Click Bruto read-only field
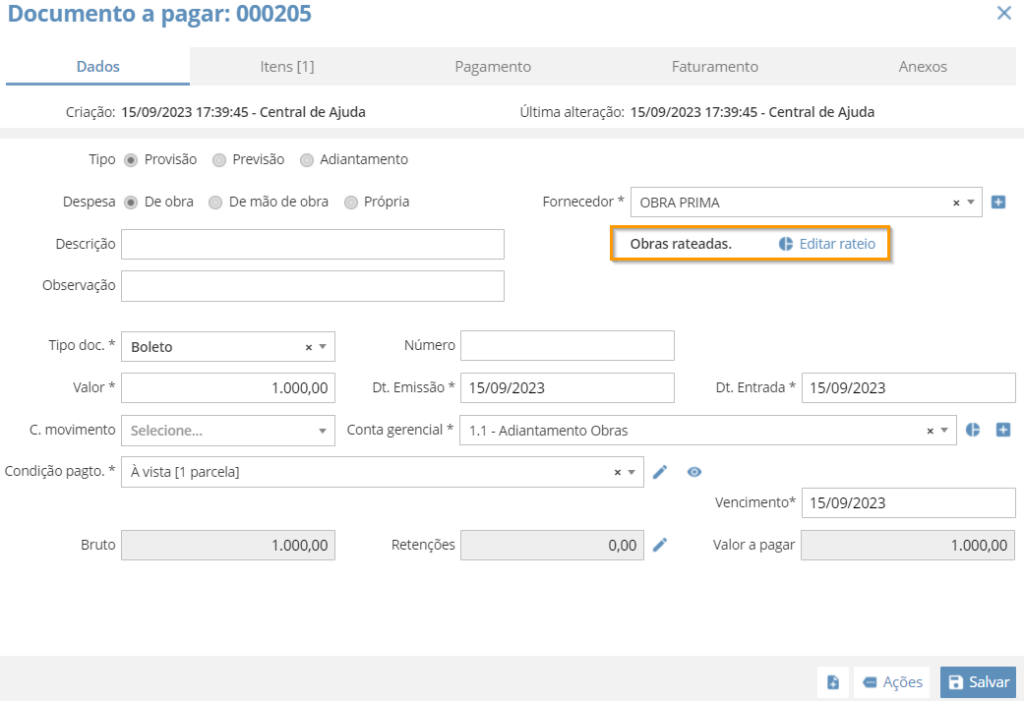The image size is (1024, 701). click(228, 545)
